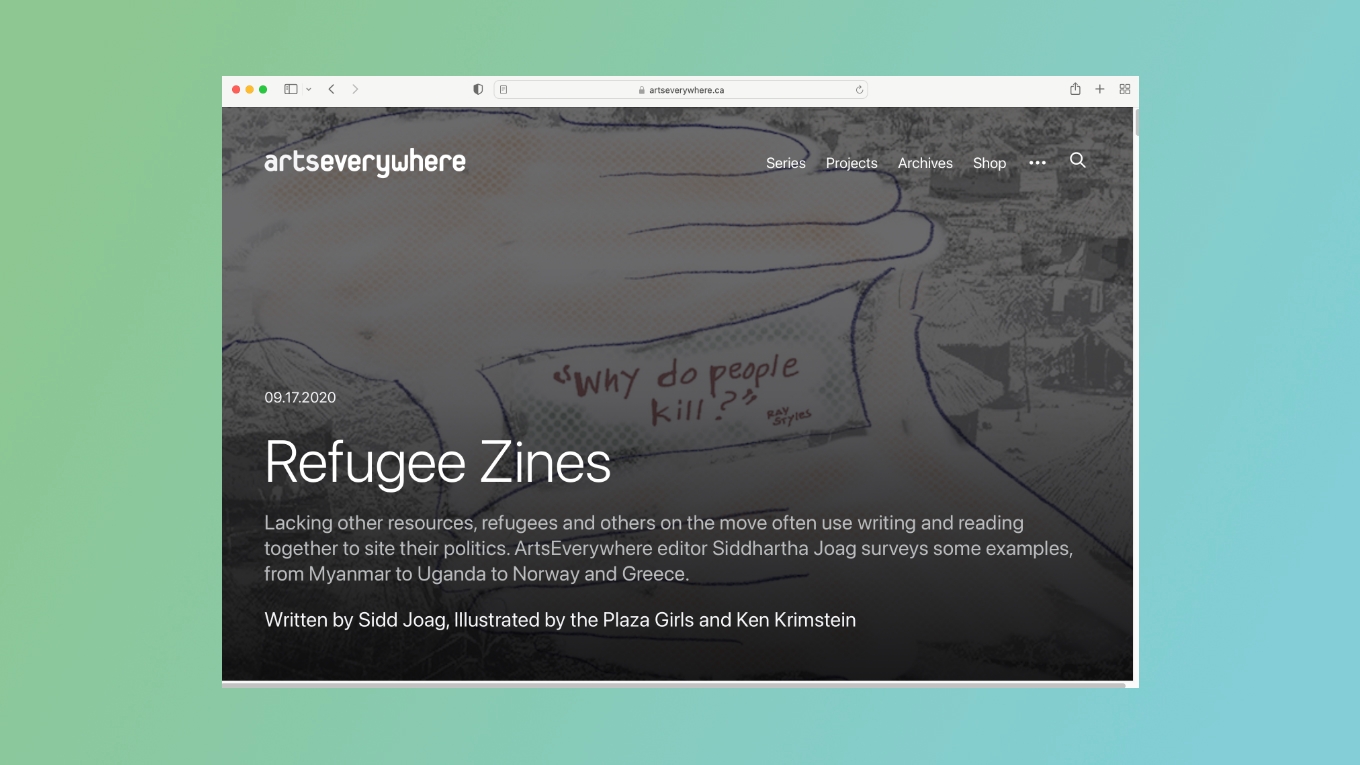Open the site search magnifier icon
This screenshot has height=765, width=1360.
pyautogui.click(x=1077, y=161)
